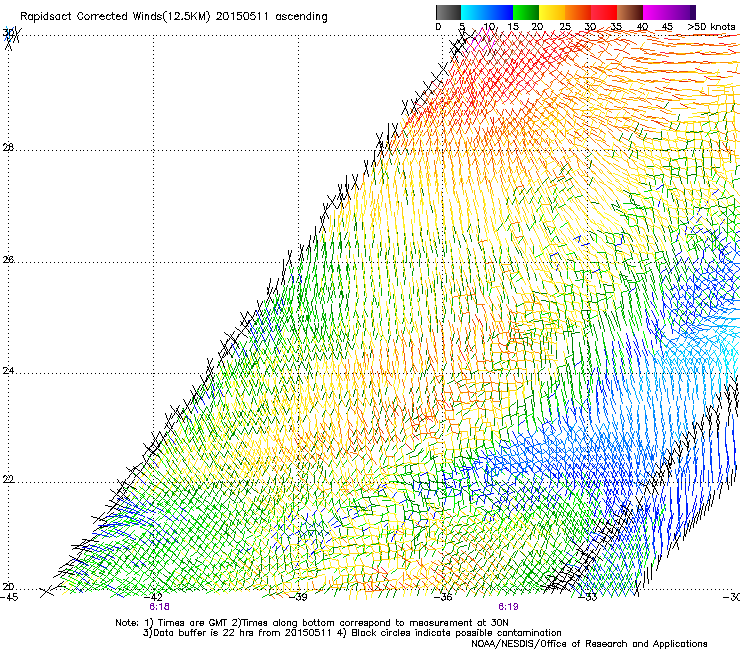
Task: Click the longitude label '-39'
Action: 299,598
